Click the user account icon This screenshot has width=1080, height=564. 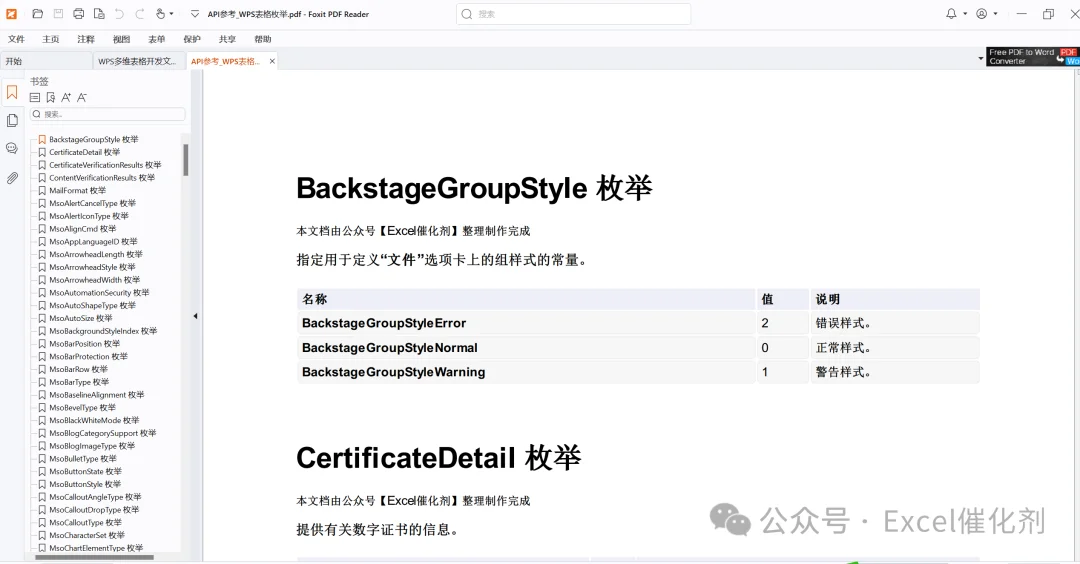[982, 14]
